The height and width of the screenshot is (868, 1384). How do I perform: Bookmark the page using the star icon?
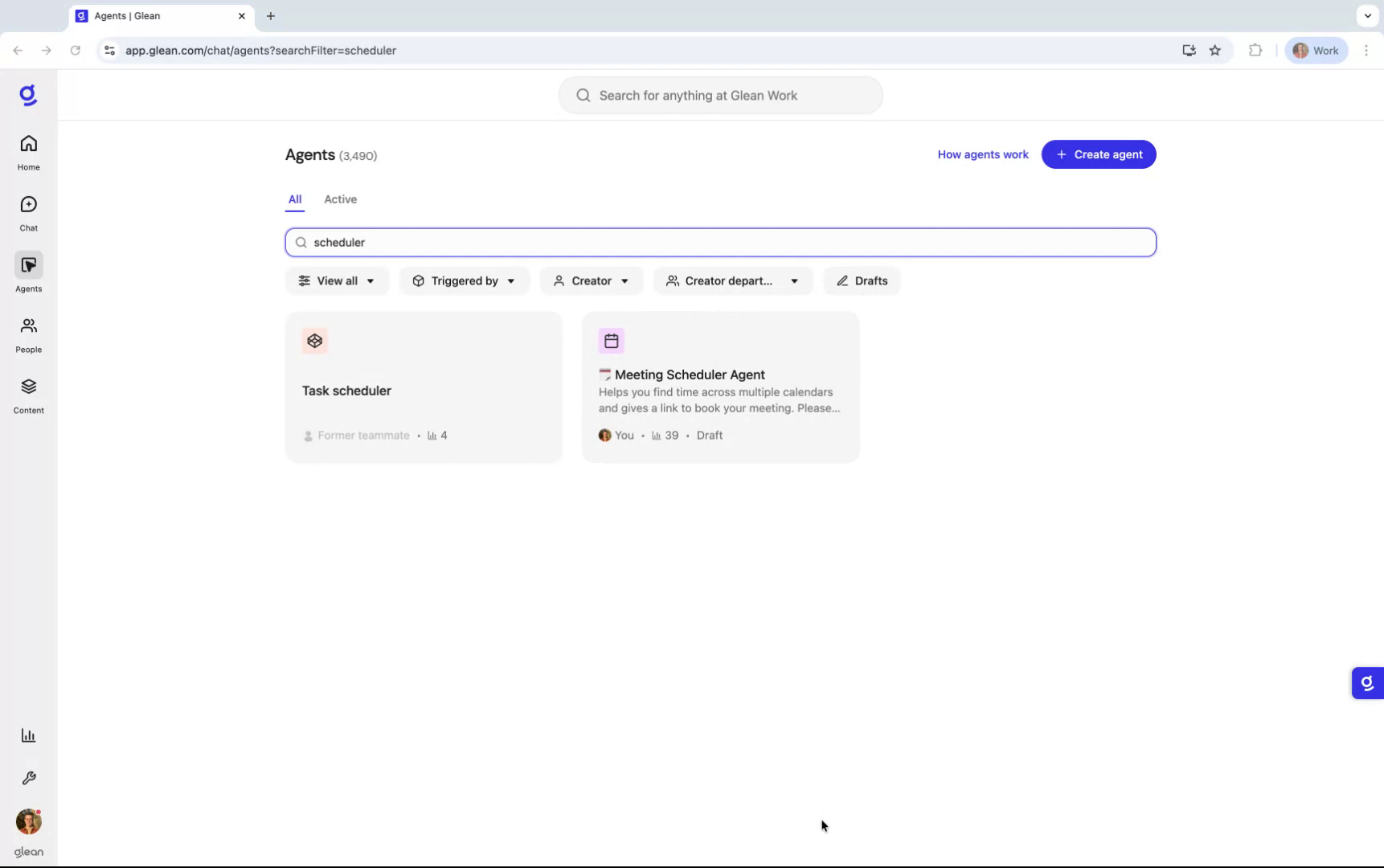[x=1215, y=50]
